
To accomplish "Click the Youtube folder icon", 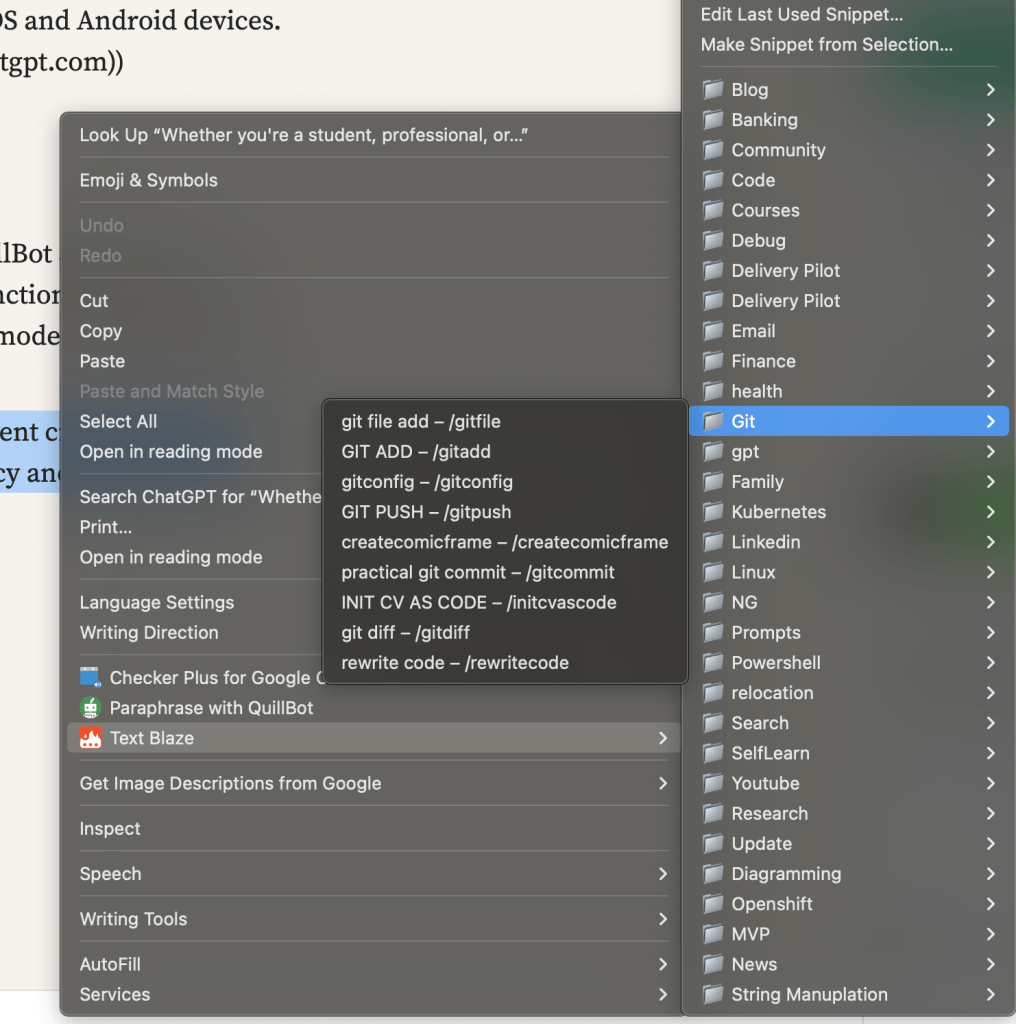I will click(x=713, y=783).
